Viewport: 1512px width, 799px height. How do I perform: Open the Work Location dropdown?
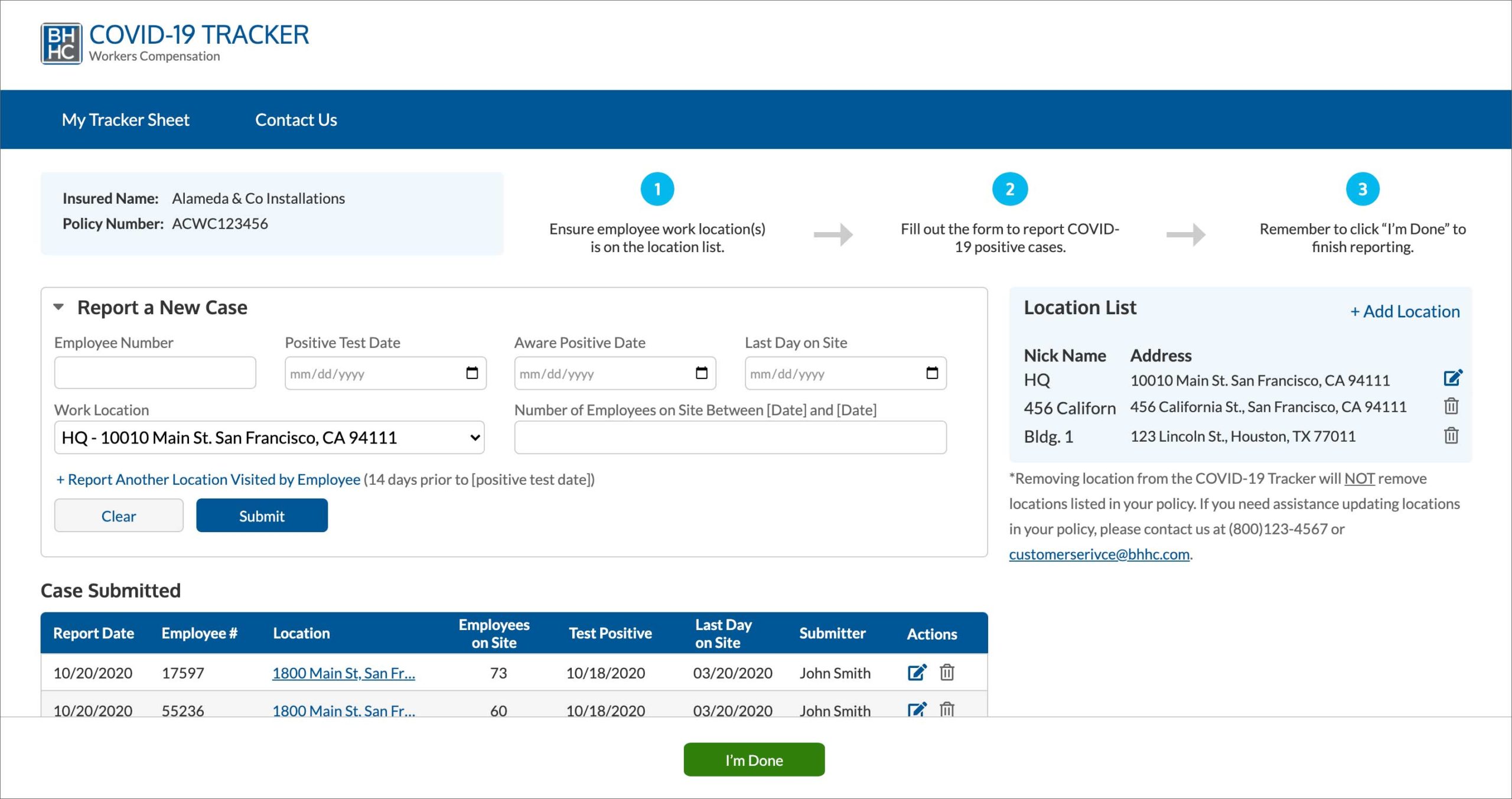269,438
